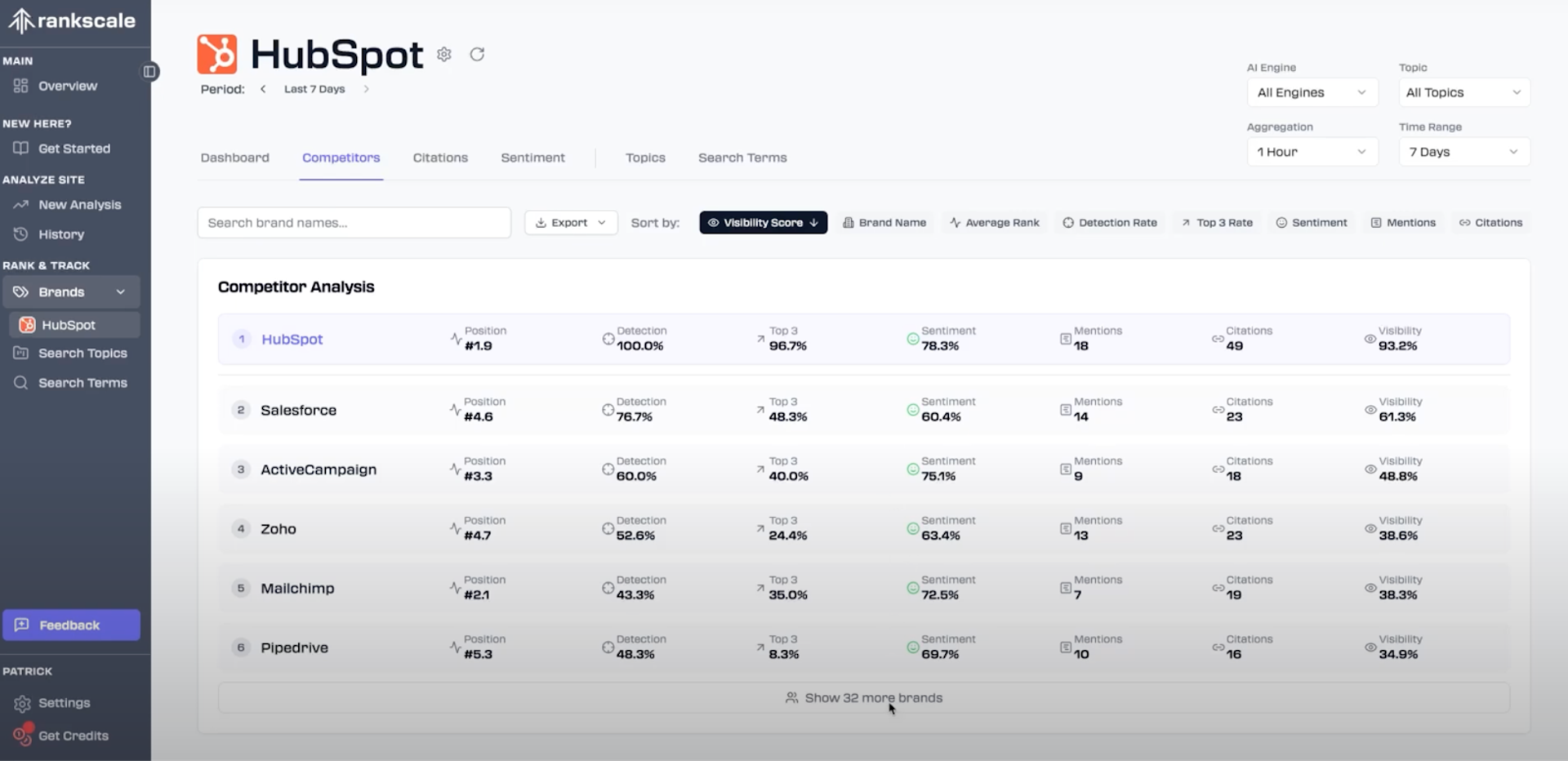Click Show 32 more brands
Screen dimensions: 1568x761
point(864,698)
